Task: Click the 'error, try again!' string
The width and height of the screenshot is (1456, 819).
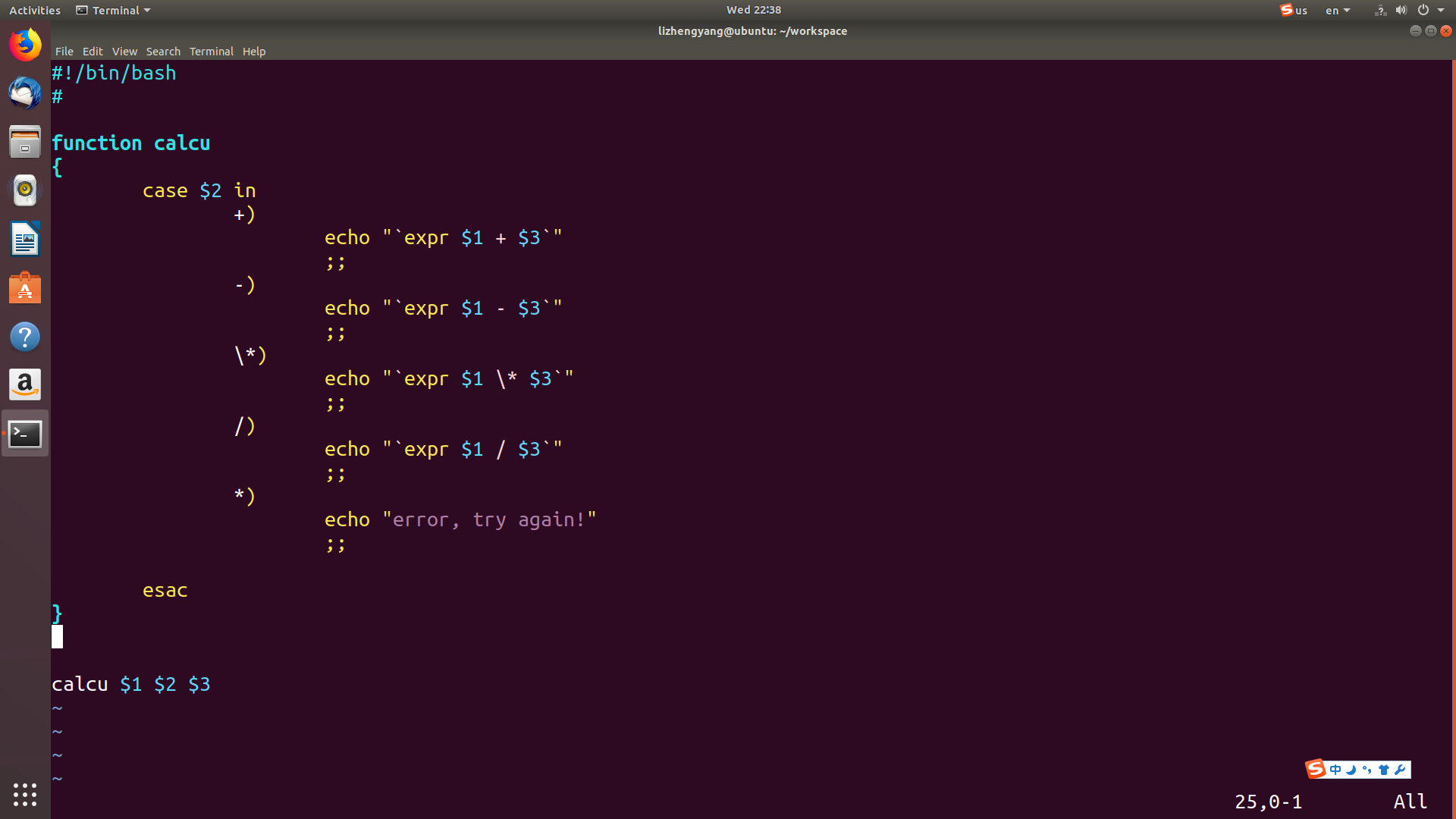Action: click(x=489, y=520)
